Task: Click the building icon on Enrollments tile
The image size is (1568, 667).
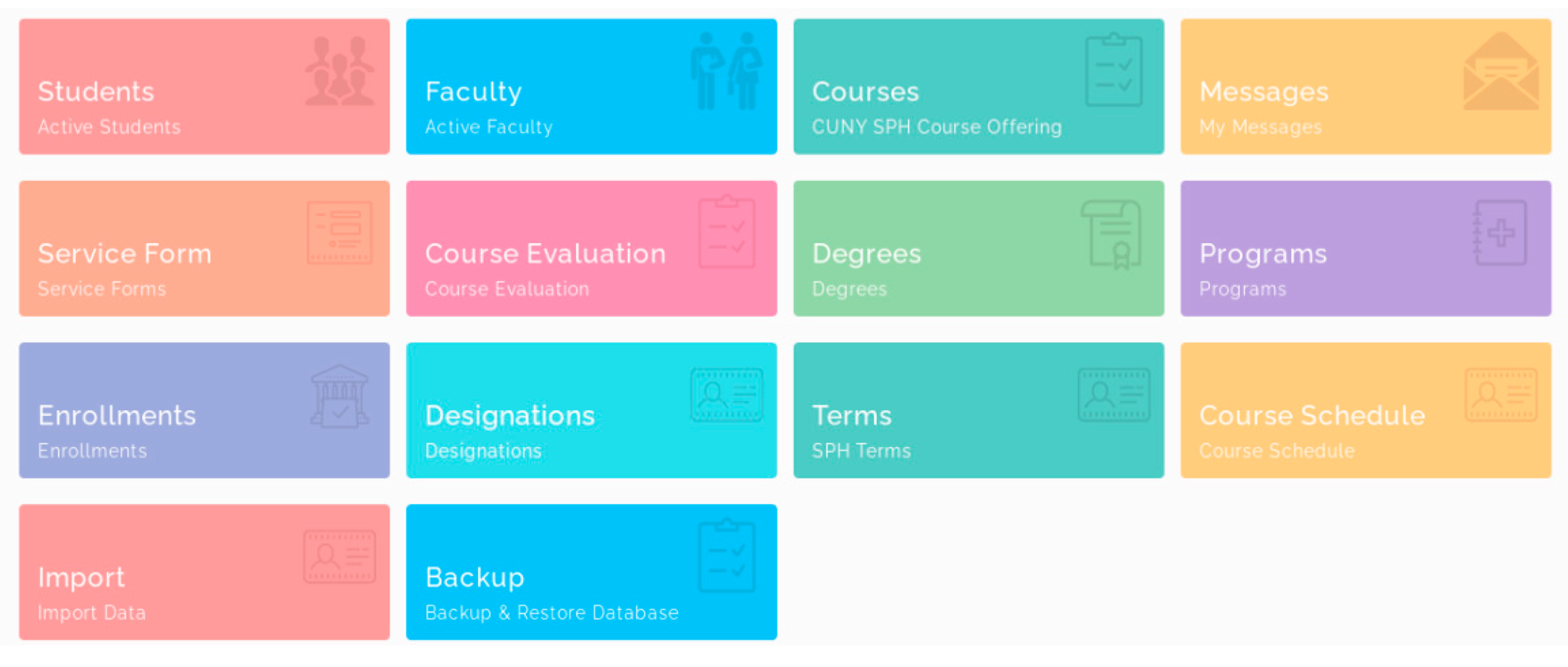Action: click(x=339, y=396)
